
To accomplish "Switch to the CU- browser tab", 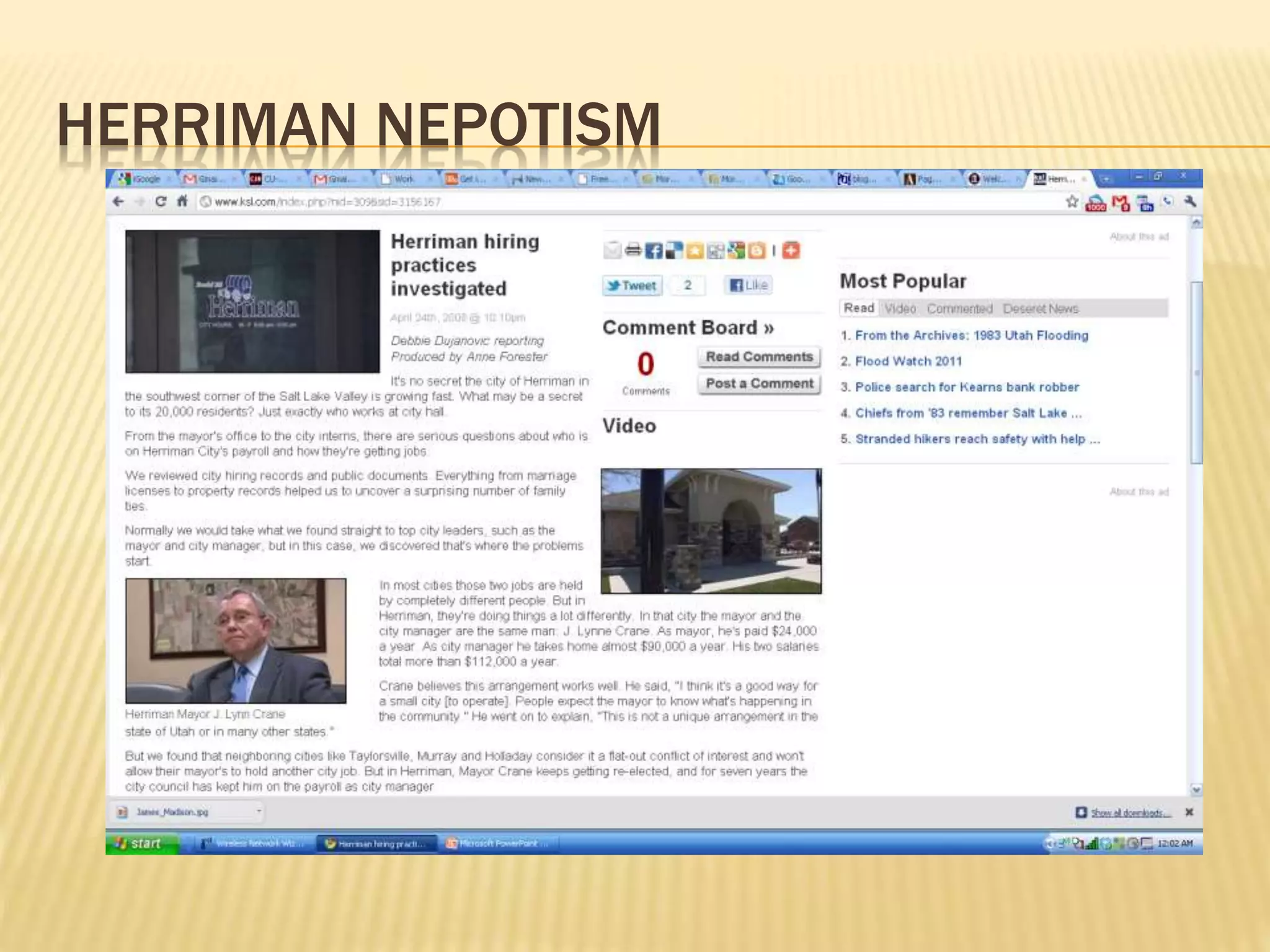I will 273,179.
